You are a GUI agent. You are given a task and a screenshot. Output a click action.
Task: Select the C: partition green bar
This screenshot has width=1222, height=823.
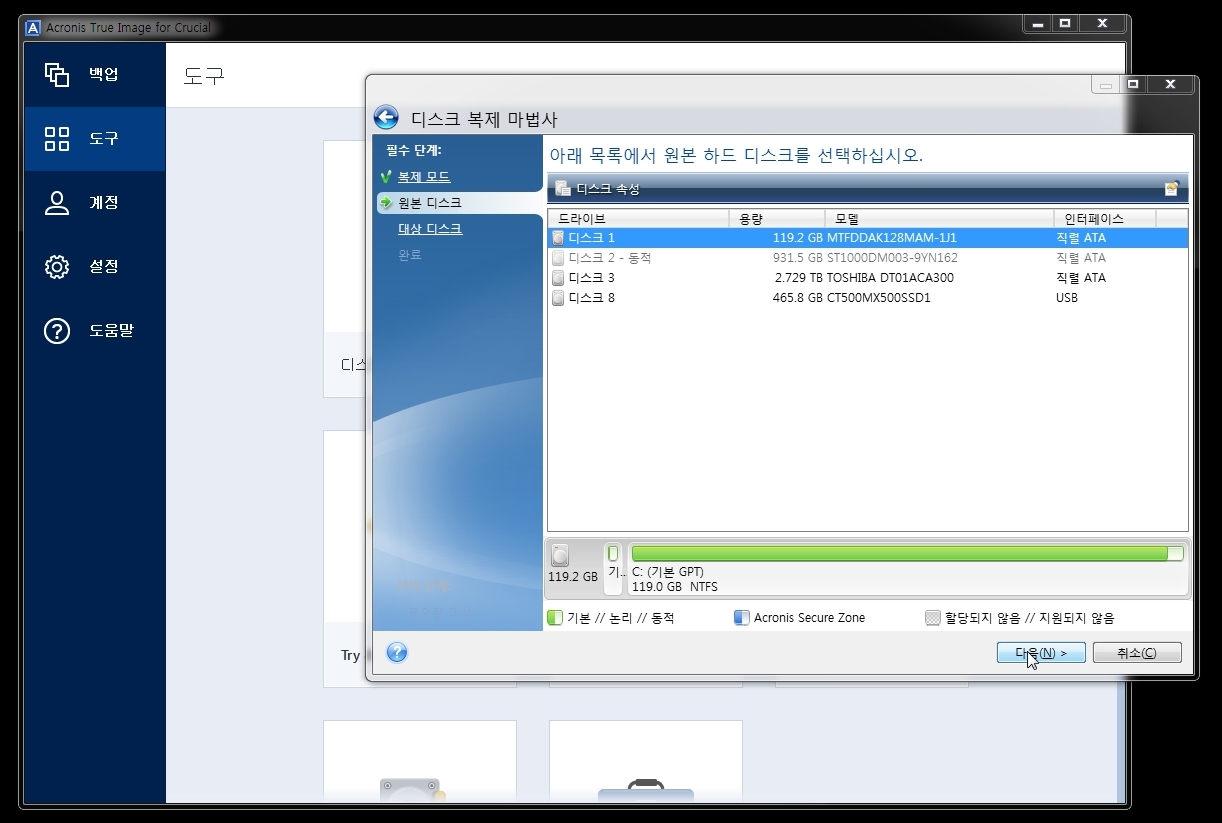click(907, 553)
